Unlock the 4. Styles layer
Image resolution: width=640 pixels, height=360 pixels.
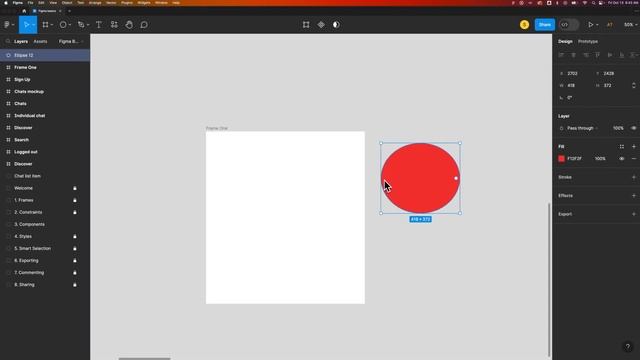point(75,236)
